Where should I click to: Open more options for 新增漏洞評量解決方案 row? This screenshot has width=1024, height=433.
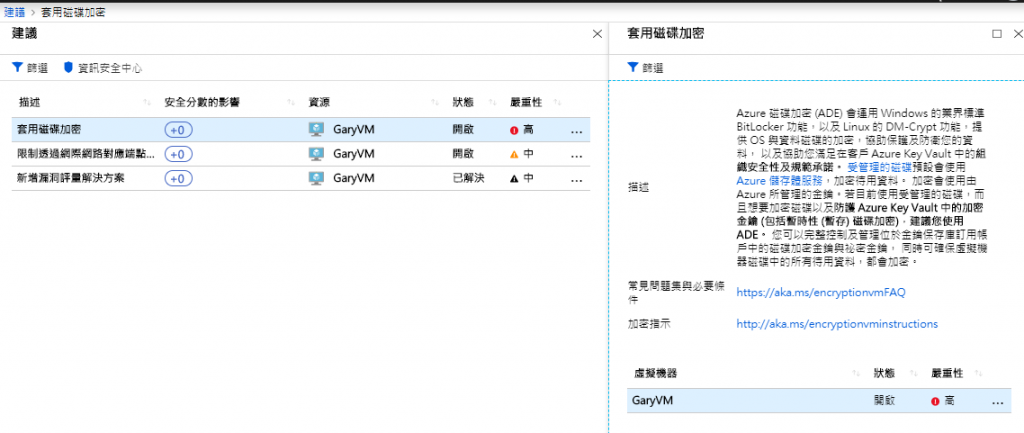pyautogui.click(x=576, y=180)
